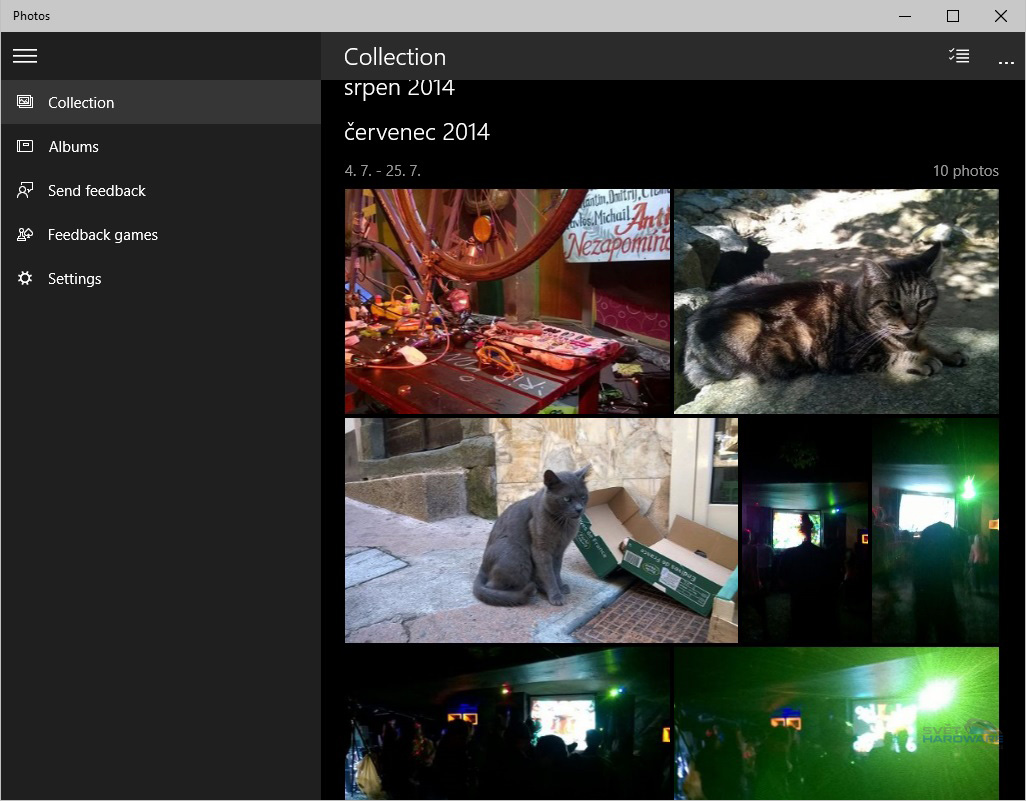Switch to the Collection view
The width and height of the screenshot is (1026, 801).
(81, 101)
